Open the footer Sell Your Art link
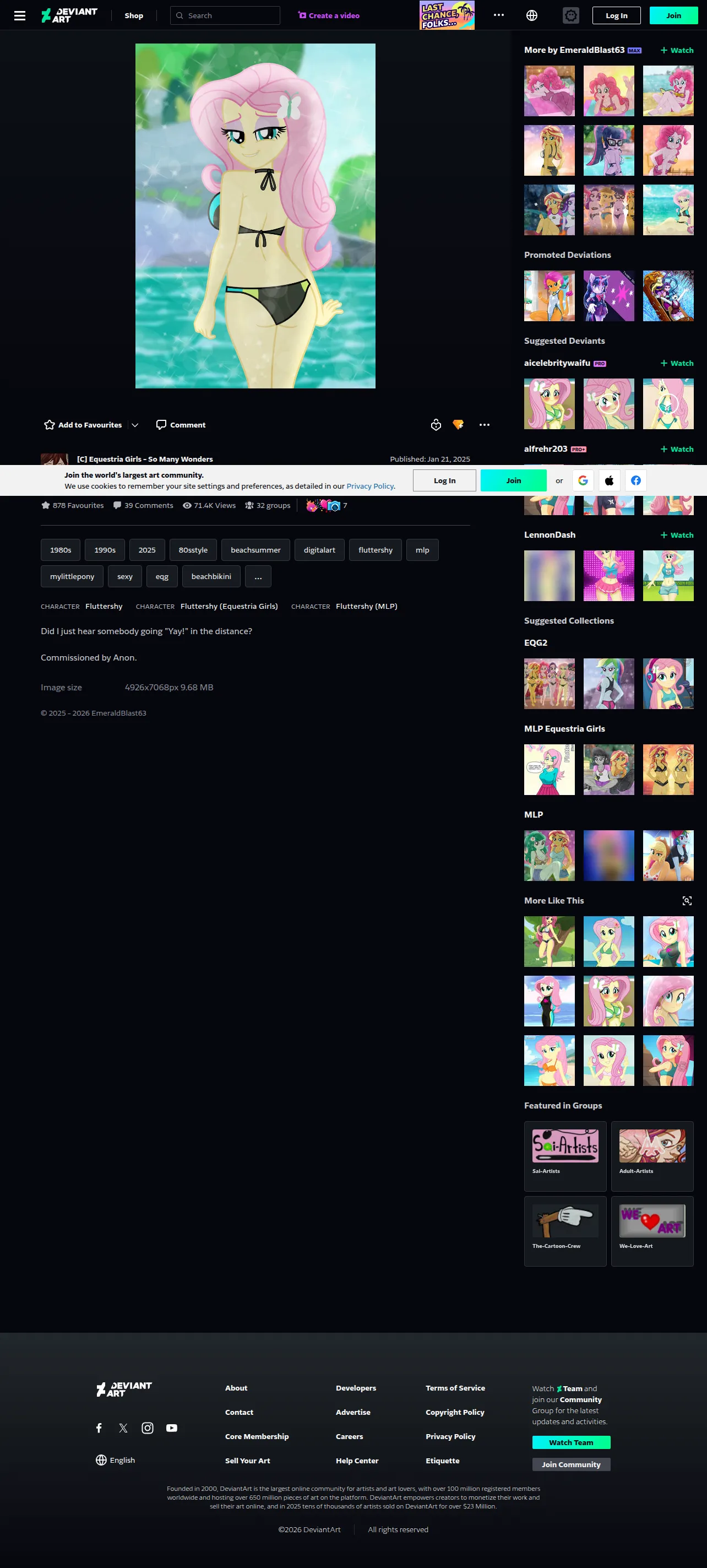 248,1461
